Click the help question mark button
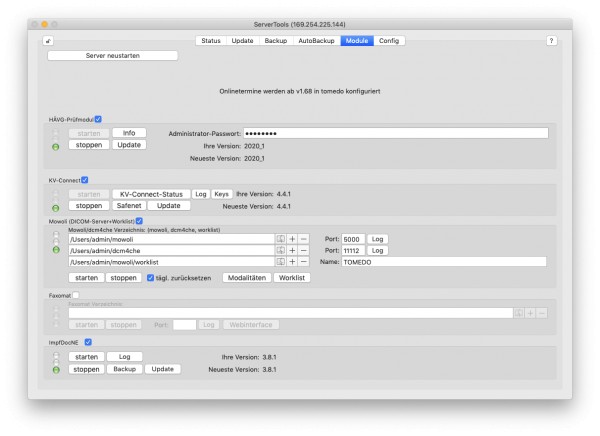The height and width of the screenshot is (436, 600). coord(551,41)
